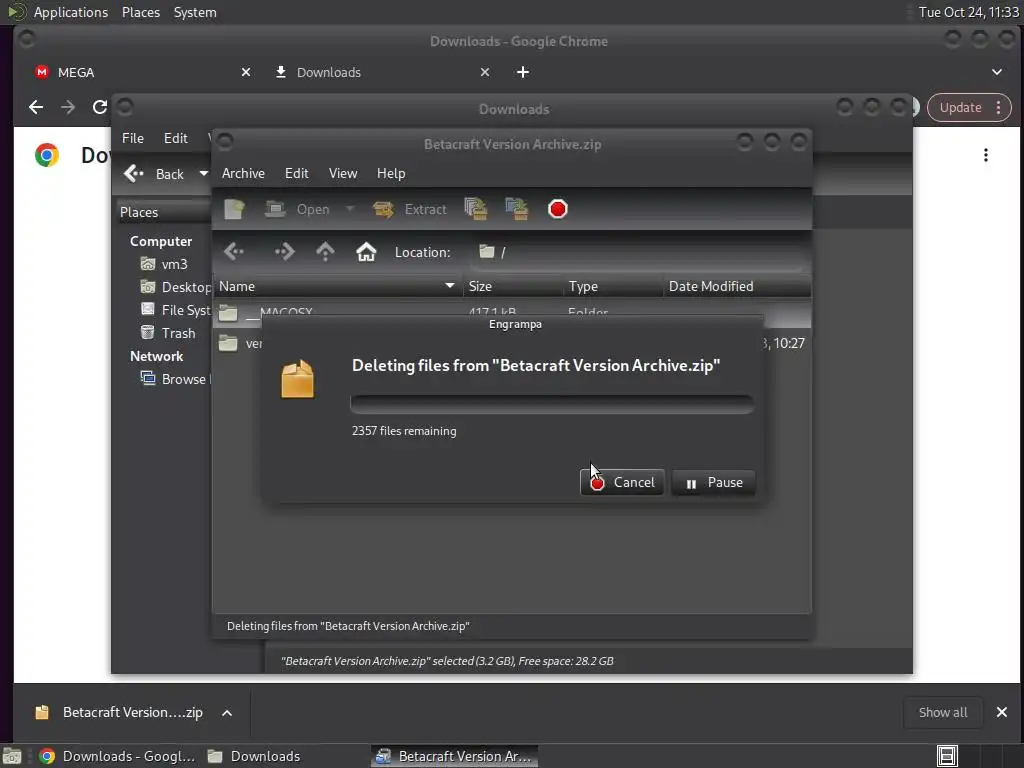
Task: Click the show desktop icon in bottom panel
Action: click(12, 756)
